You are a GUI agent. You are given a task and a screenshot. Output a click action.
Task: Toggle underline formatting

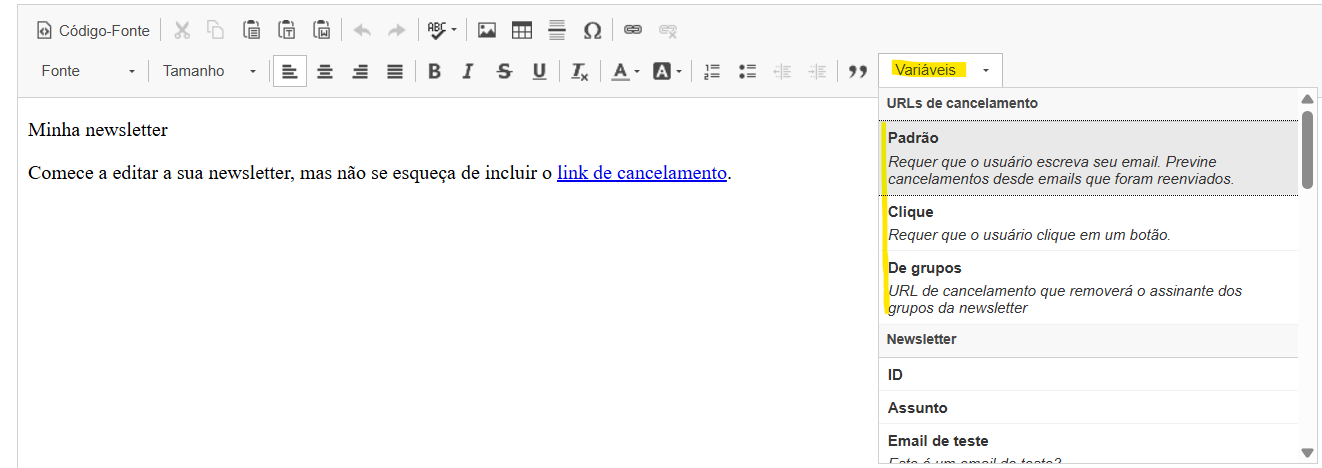(539, 71)
